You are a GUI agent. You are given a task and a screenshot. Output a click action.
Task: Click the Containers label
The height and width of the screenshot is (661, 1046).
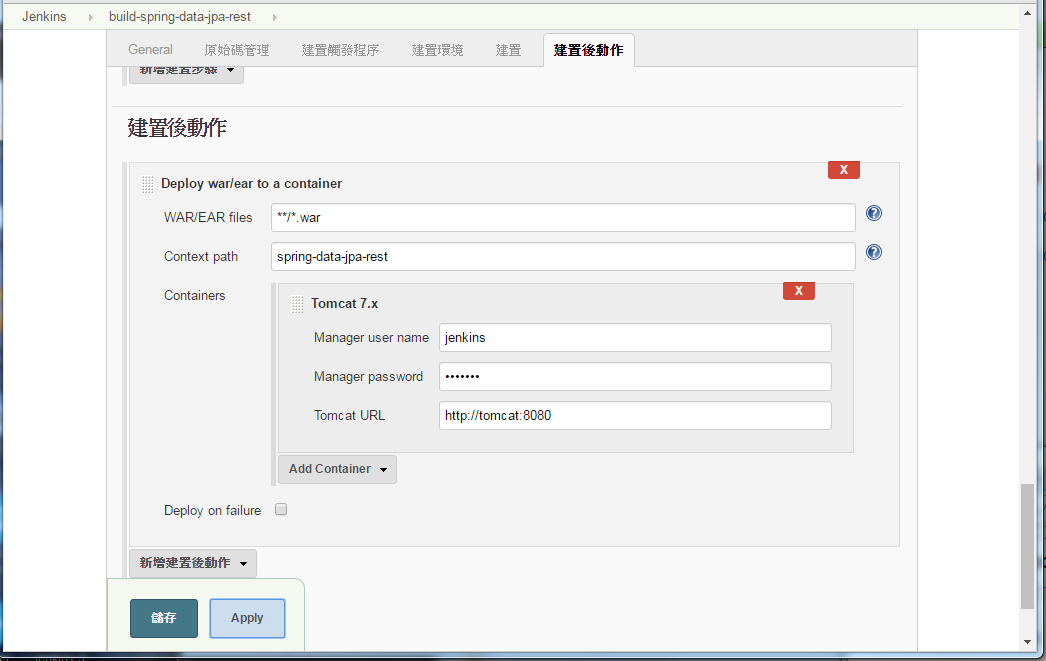[195, 295]
